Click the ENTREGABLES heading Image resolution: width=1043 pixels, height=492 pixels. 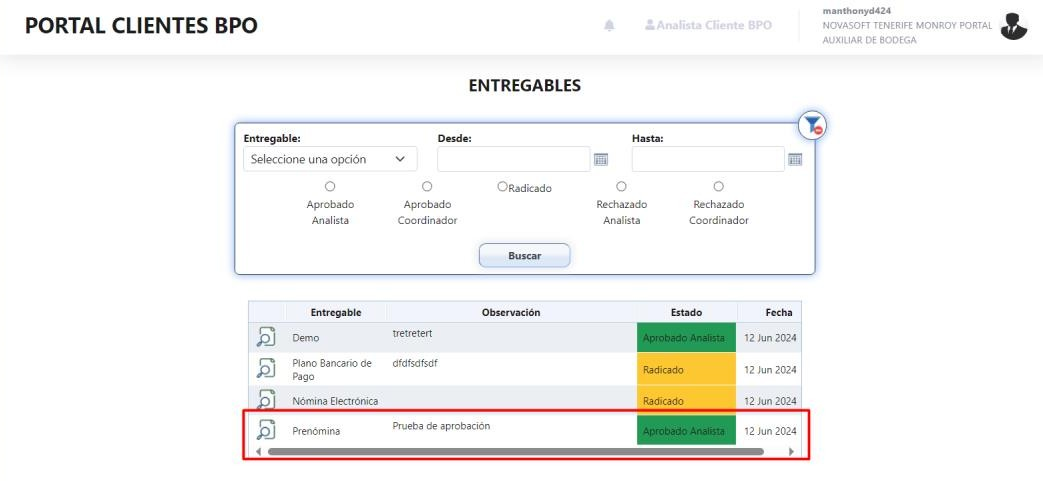coord(524,85)
